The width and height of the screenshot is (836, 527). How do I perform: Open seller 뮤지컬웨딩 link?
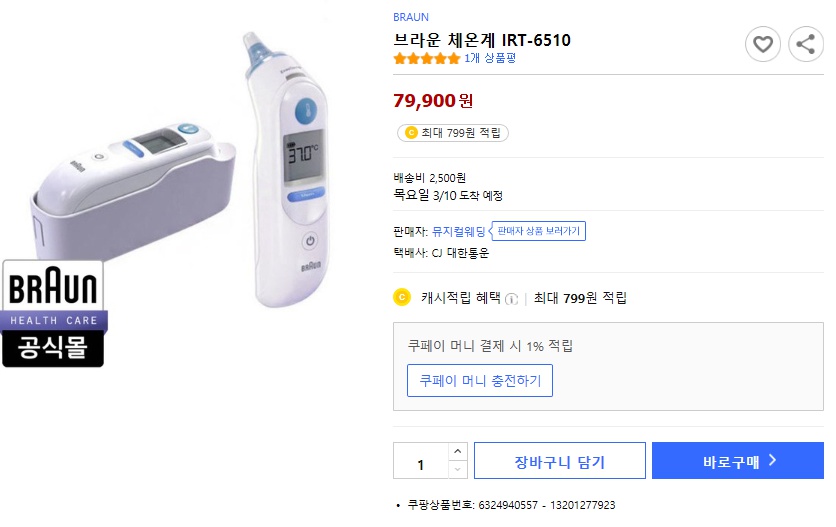point(458,231)
